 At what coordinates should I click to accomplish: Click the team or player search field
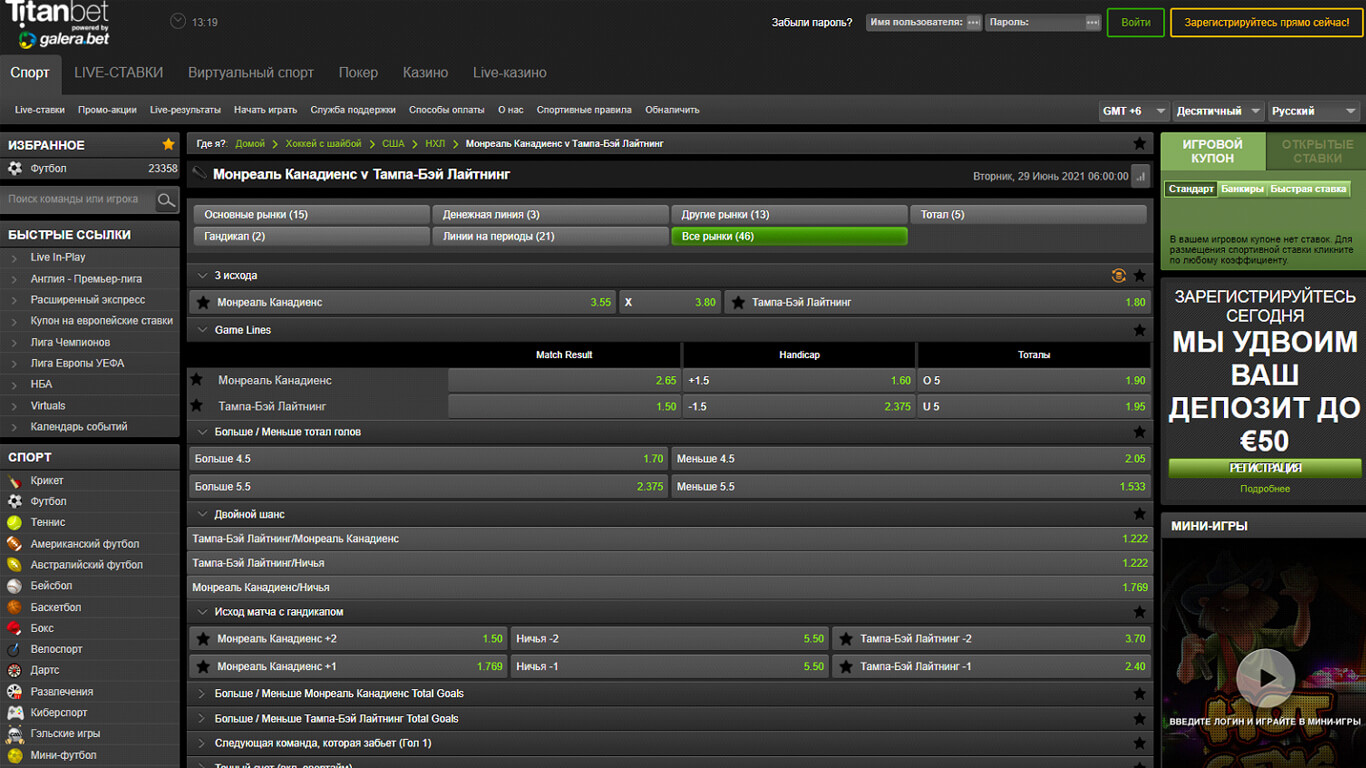(79, 200)
